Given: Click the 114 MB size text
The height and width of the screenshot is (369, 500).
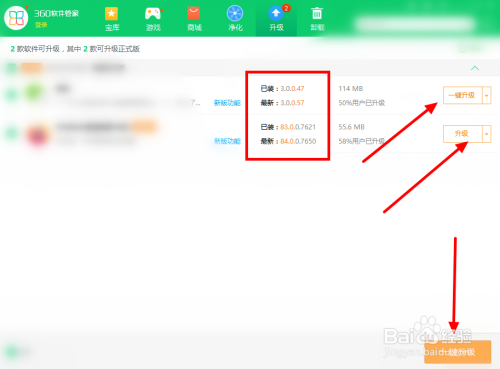Looking at the screenshot, I should 351,89.
